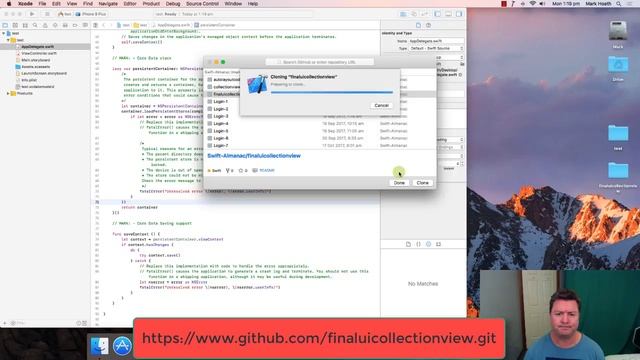Open the Find navigator magnifier icon
Image resolution: width=640 pixels, height=360 pixels.
coord(35,25)
